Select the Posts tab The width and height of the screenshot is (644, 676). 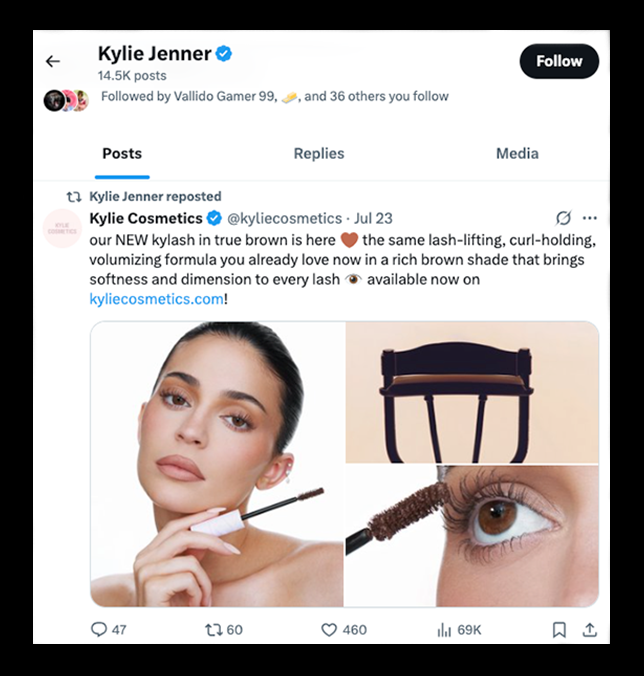tap(122, 153)
